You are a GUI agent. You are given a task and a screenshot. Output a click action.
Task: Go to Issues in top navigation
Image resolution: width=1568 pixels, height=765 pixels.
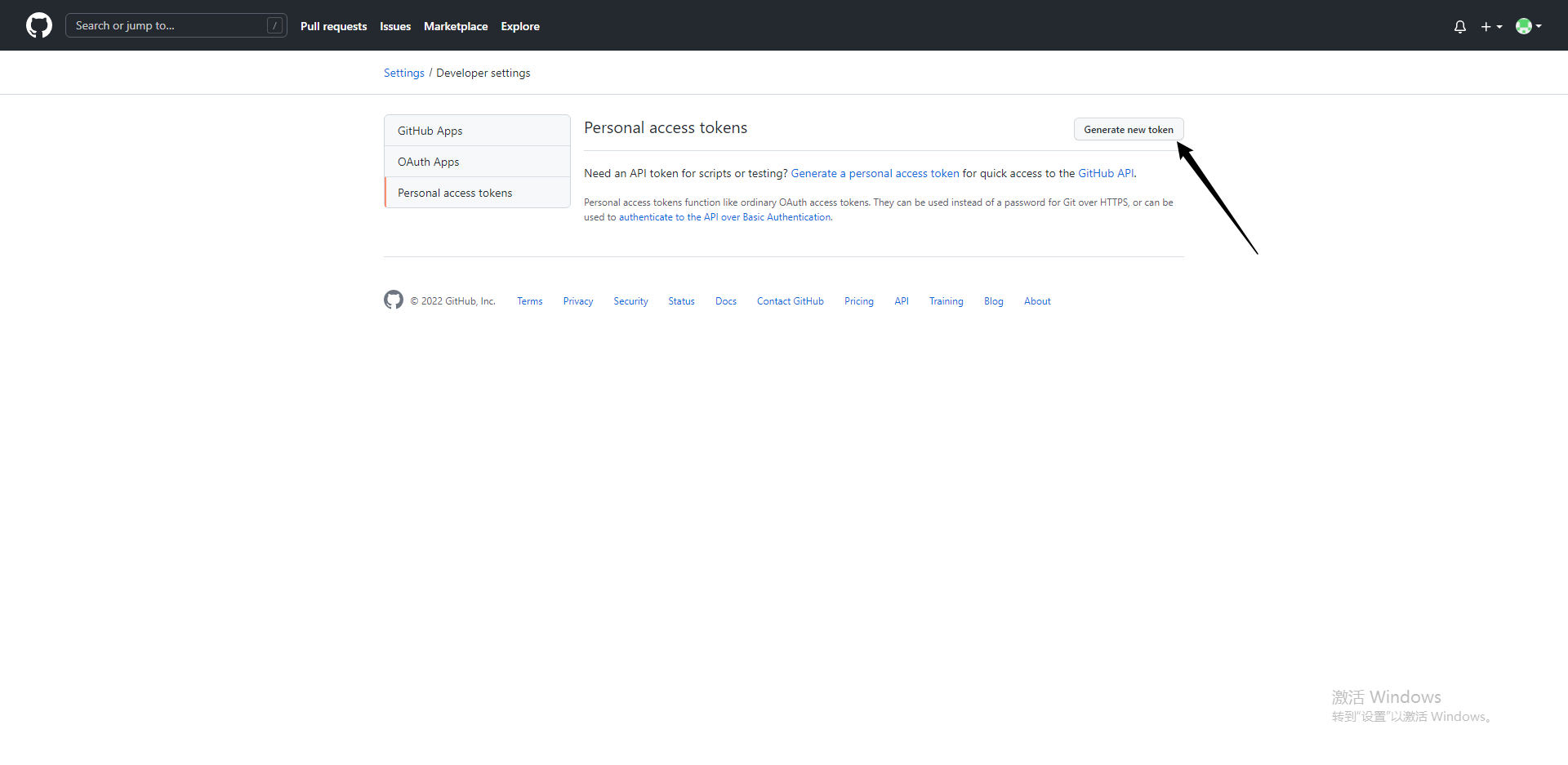(395, 26)
